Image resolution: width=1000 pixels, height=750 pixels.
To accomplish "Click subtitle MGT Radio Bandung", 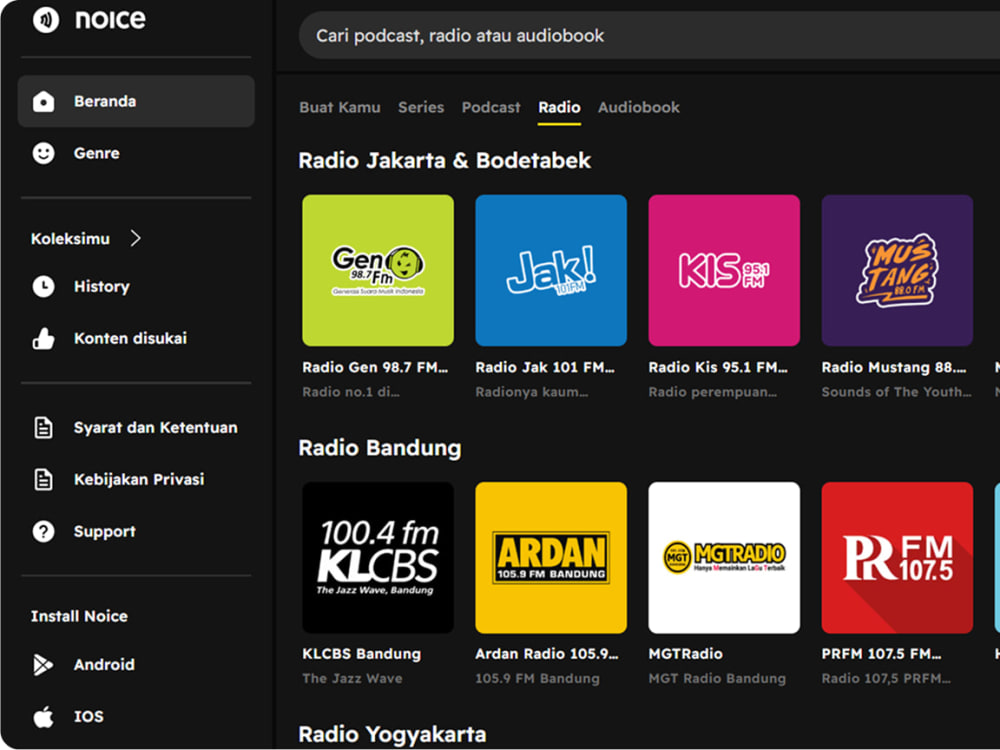I will pos(717,679).
